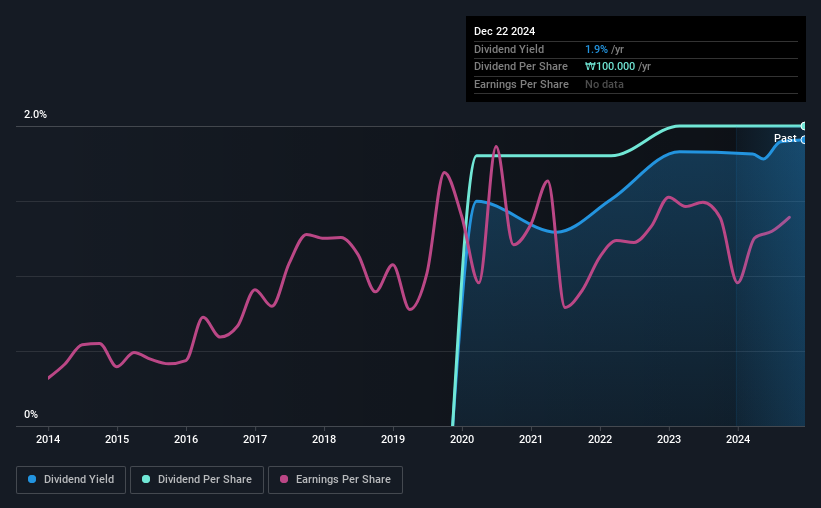This screenshot has height=508, width=821.
Task: Select the 2014 x-axis label
Action: 48,439
